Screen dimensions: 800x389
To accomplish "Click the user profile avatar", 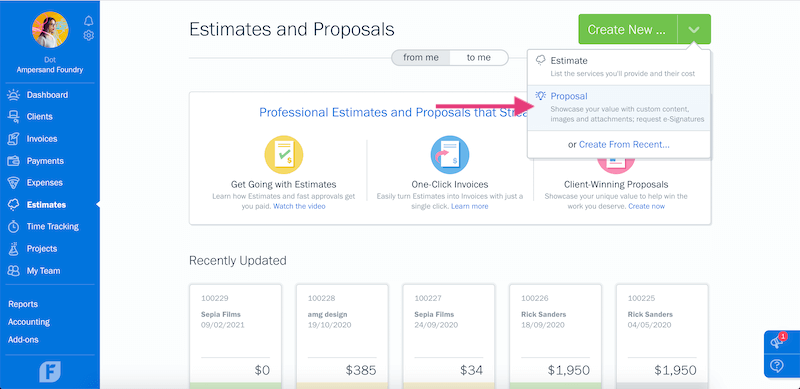I will click(x=50, y=30).
